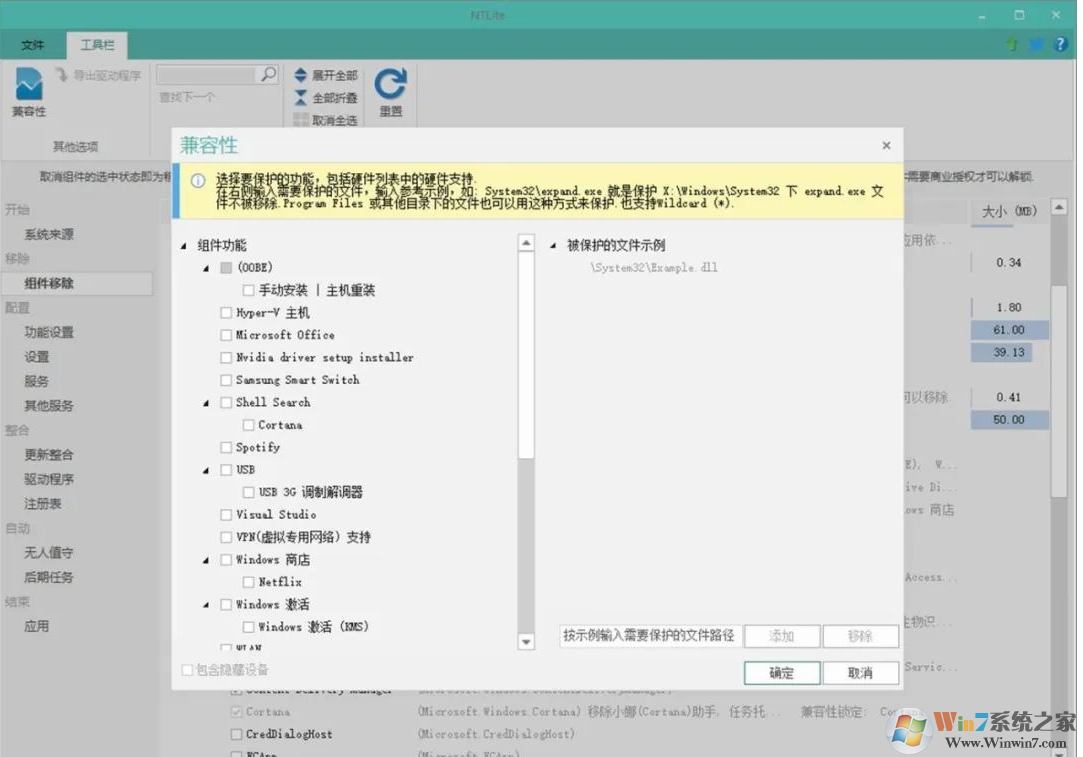
Task: Click main window scrollbar up arrow
Action: click(x=1059, y=207)
